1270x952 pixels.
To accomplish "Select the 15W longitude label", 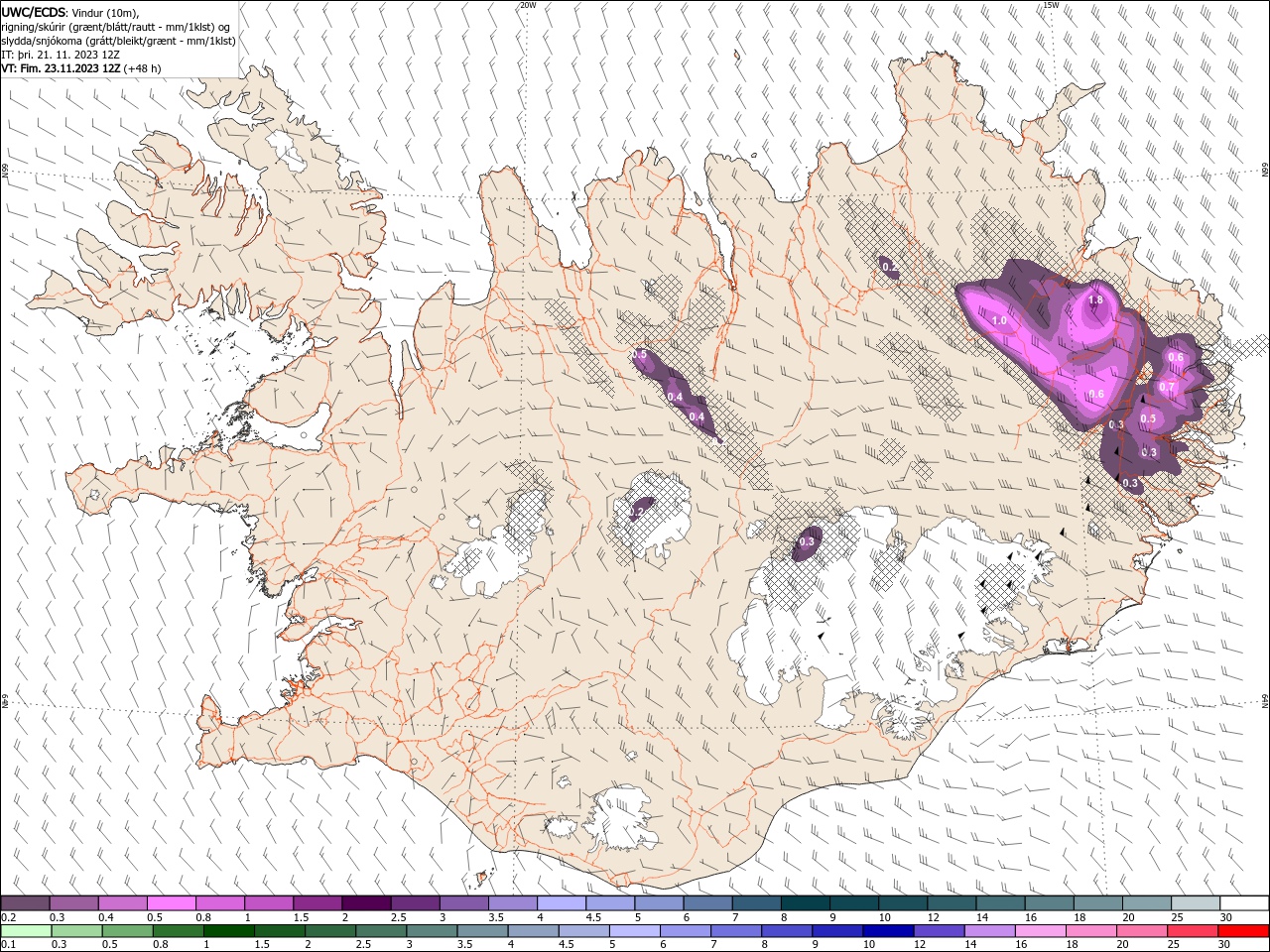I will pos(1051,5).
